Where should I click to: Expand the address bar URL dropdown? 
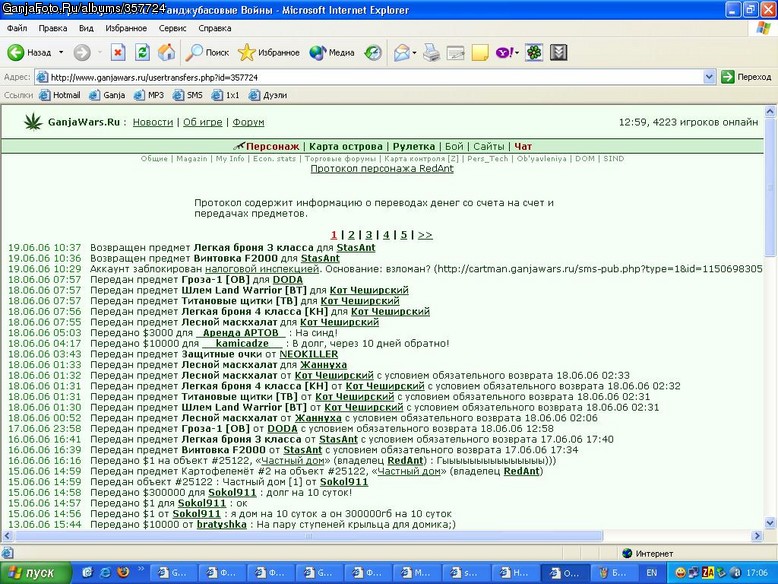[710, 77]
